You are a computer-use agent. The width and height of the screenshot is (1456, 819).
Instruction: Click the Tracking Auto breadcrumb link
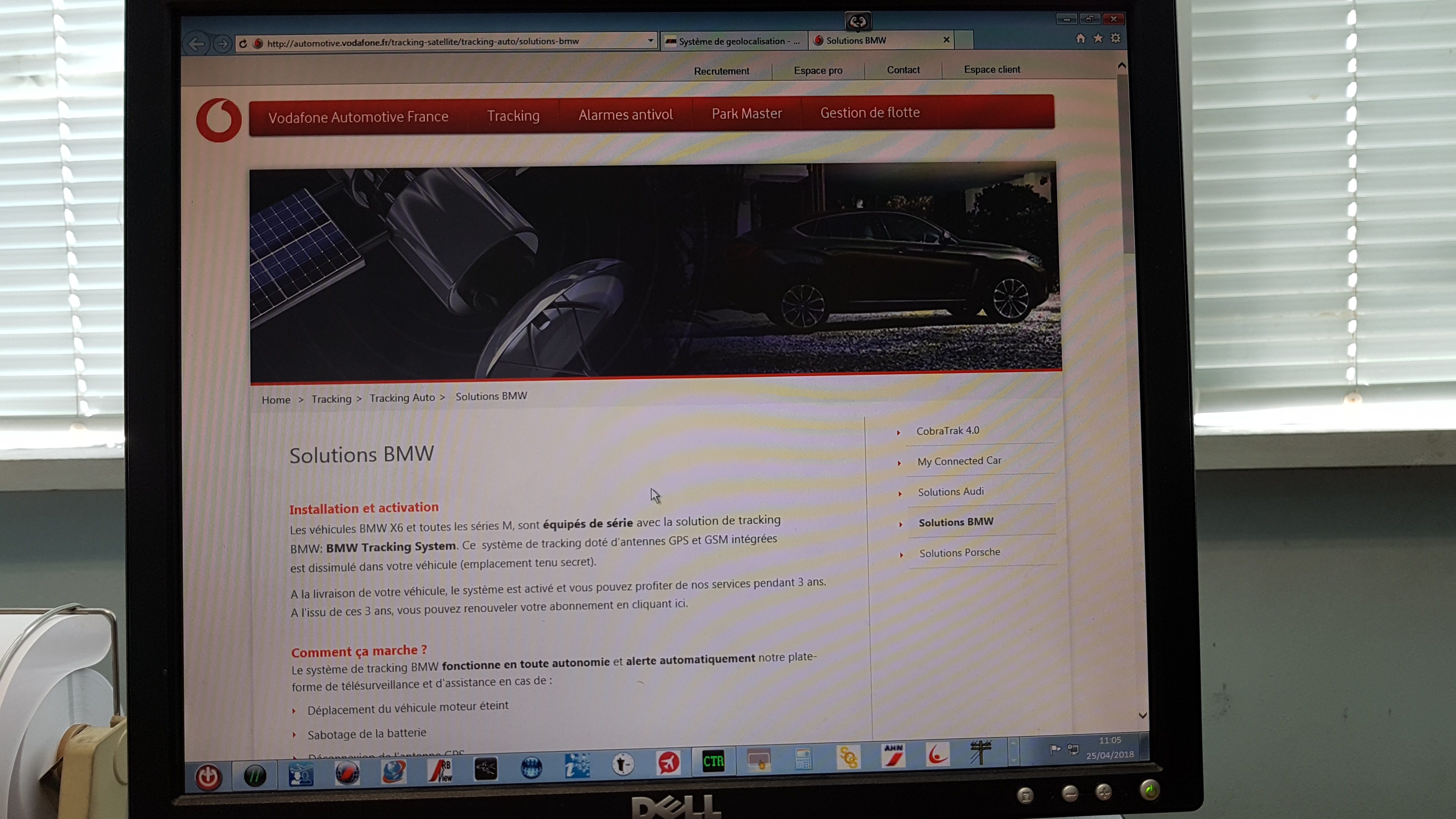pyautogui.click(x=402, y=398)
